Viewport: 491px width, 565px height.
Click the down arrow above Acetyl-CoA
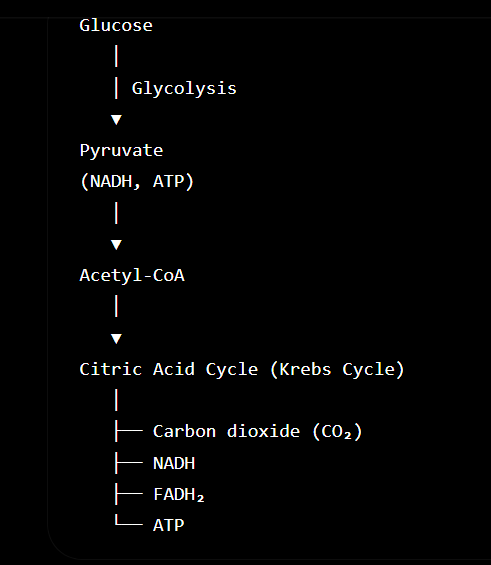pos(116,245)
